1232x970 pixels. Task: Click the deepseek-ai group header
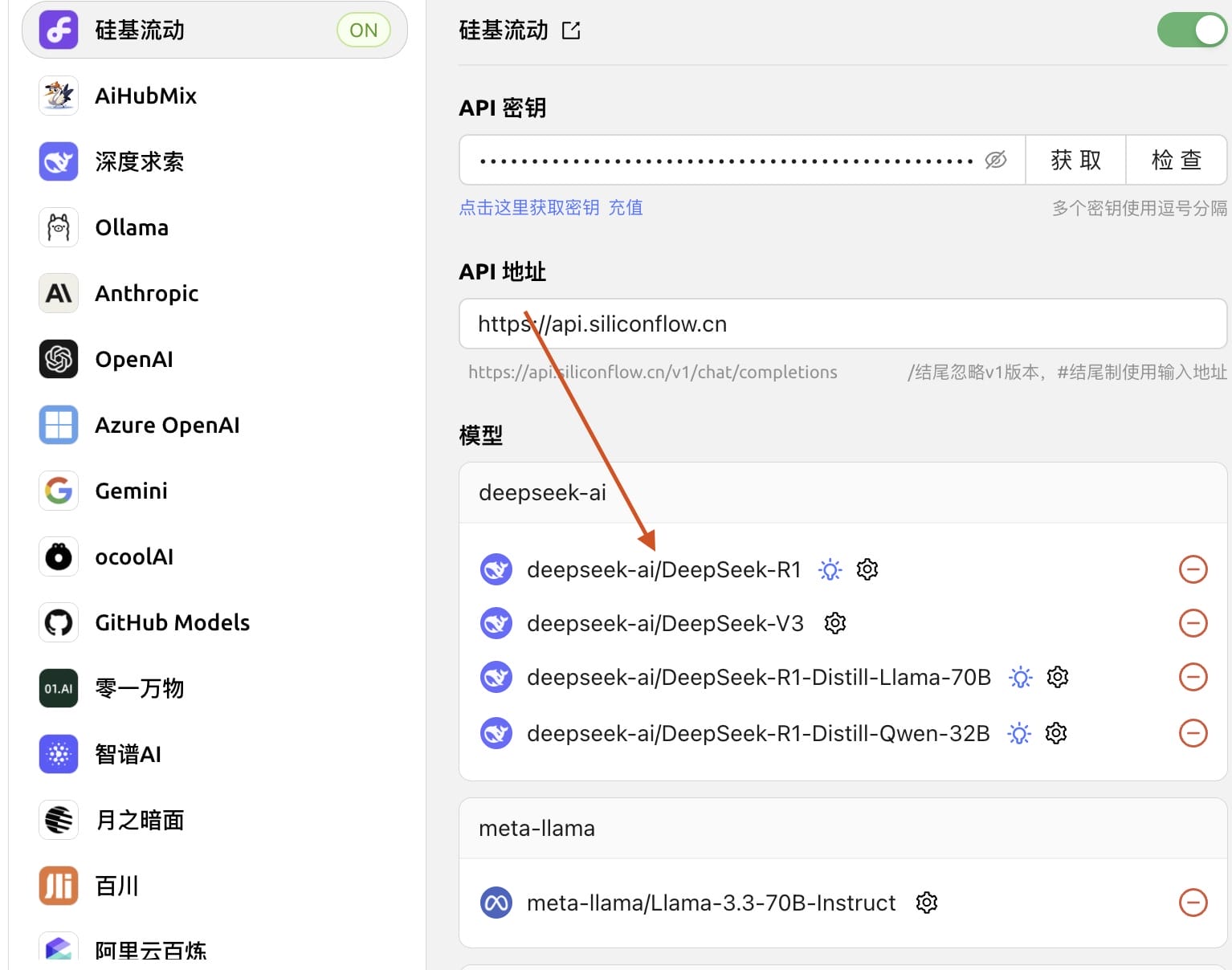(x=842, y=492)
